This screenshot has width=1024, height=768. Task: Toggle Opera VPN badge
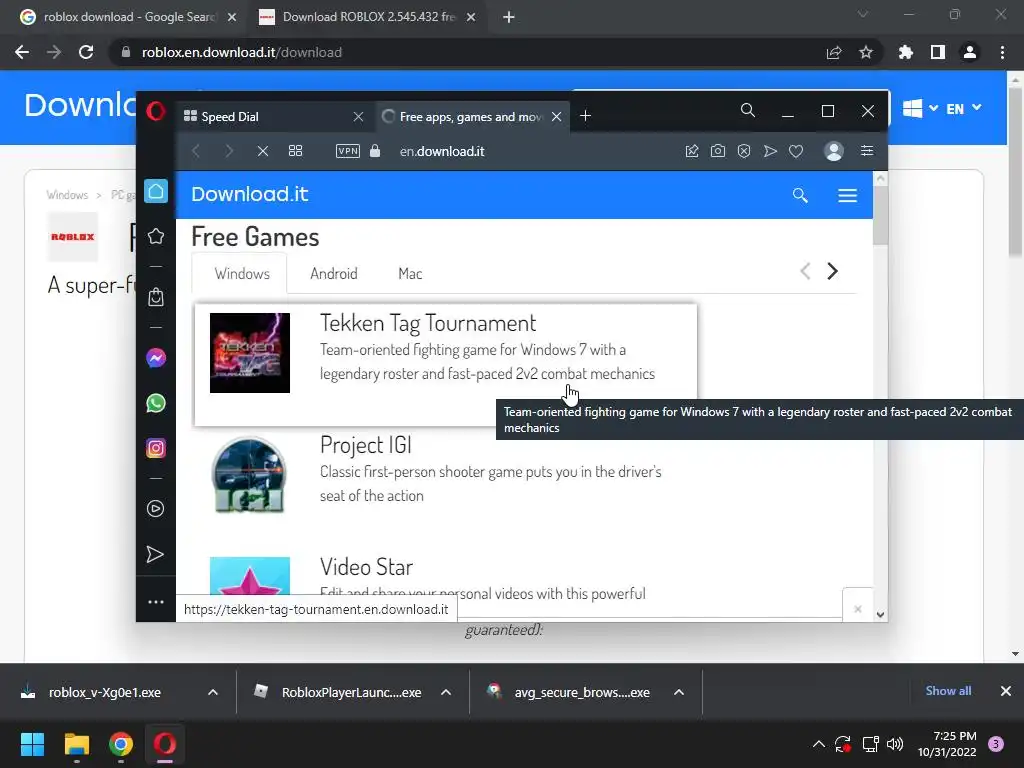click(347, 151)
